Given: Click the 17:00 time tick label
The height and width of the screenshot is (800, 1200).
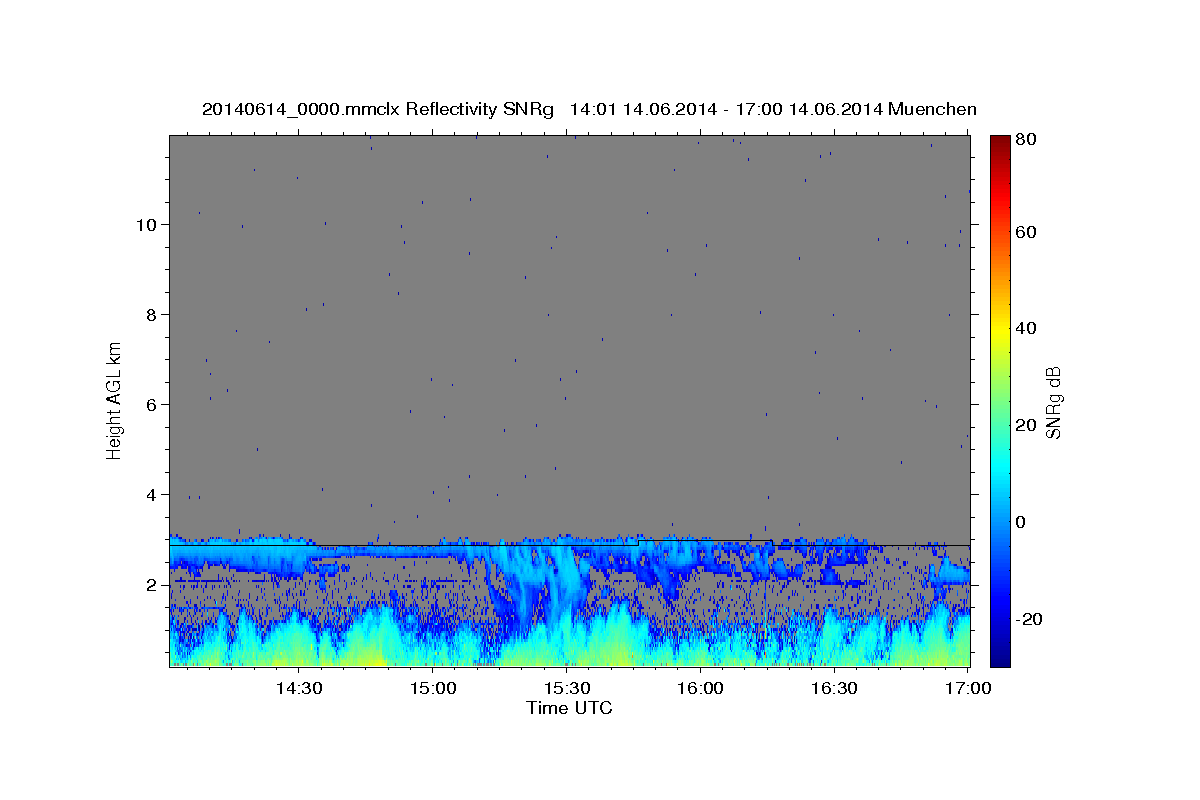Looking at the screenshot, I should (x=968, y=689).
